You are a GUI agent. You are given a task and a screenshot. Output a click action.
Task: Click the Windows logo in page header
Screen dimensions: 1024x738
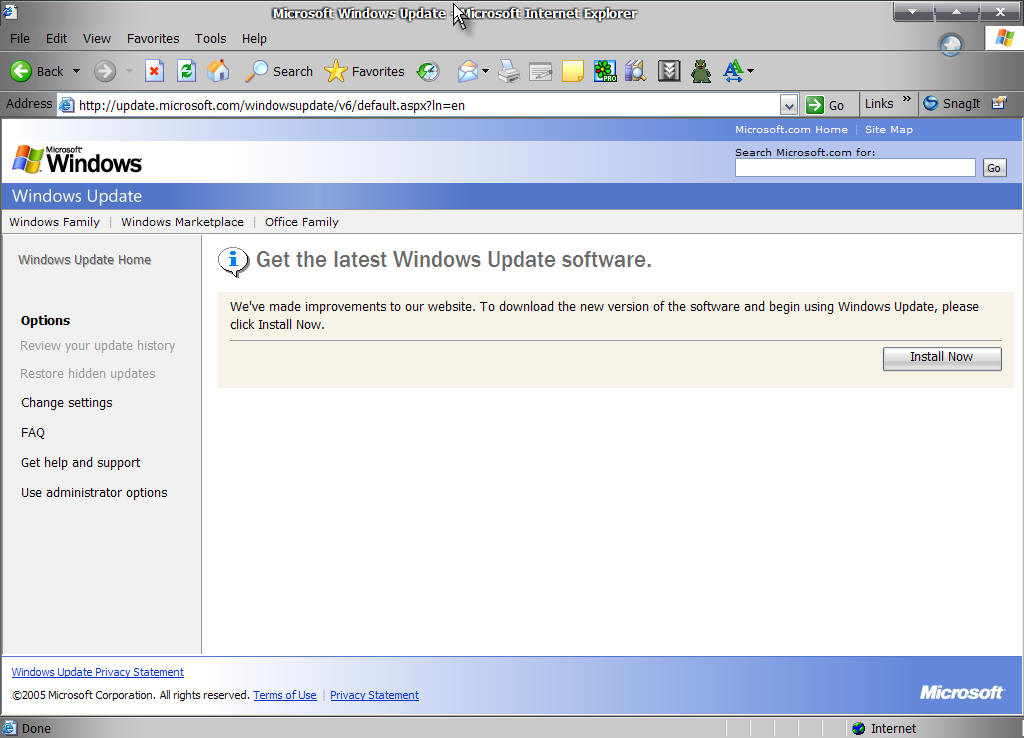click(x=77, y=159)
